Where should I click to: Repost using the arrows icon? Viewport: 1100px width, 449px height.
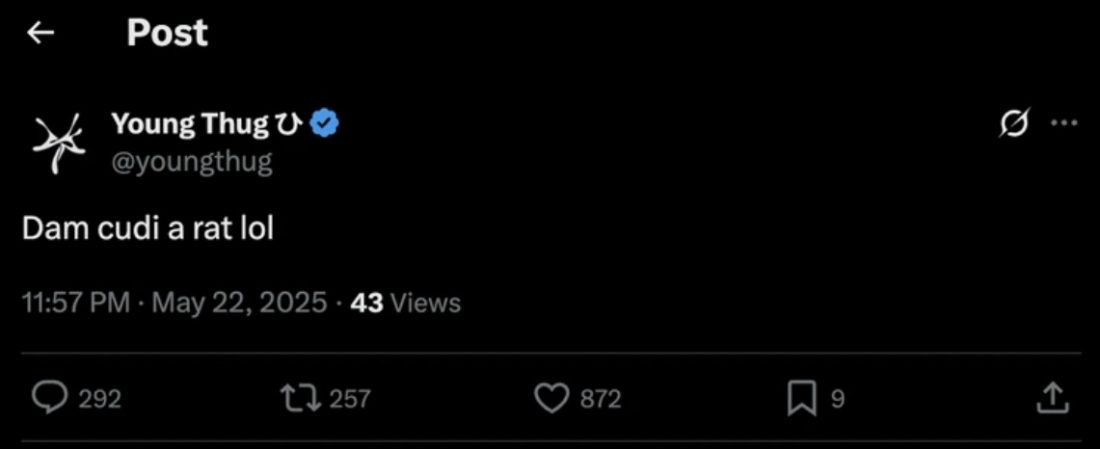(x=302, y=398)
